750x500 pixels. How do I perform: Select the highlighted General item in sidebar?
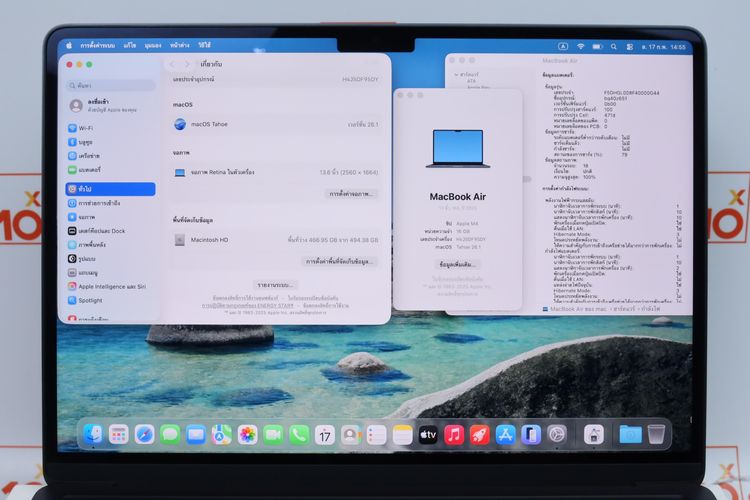click(x=110, y=189)
